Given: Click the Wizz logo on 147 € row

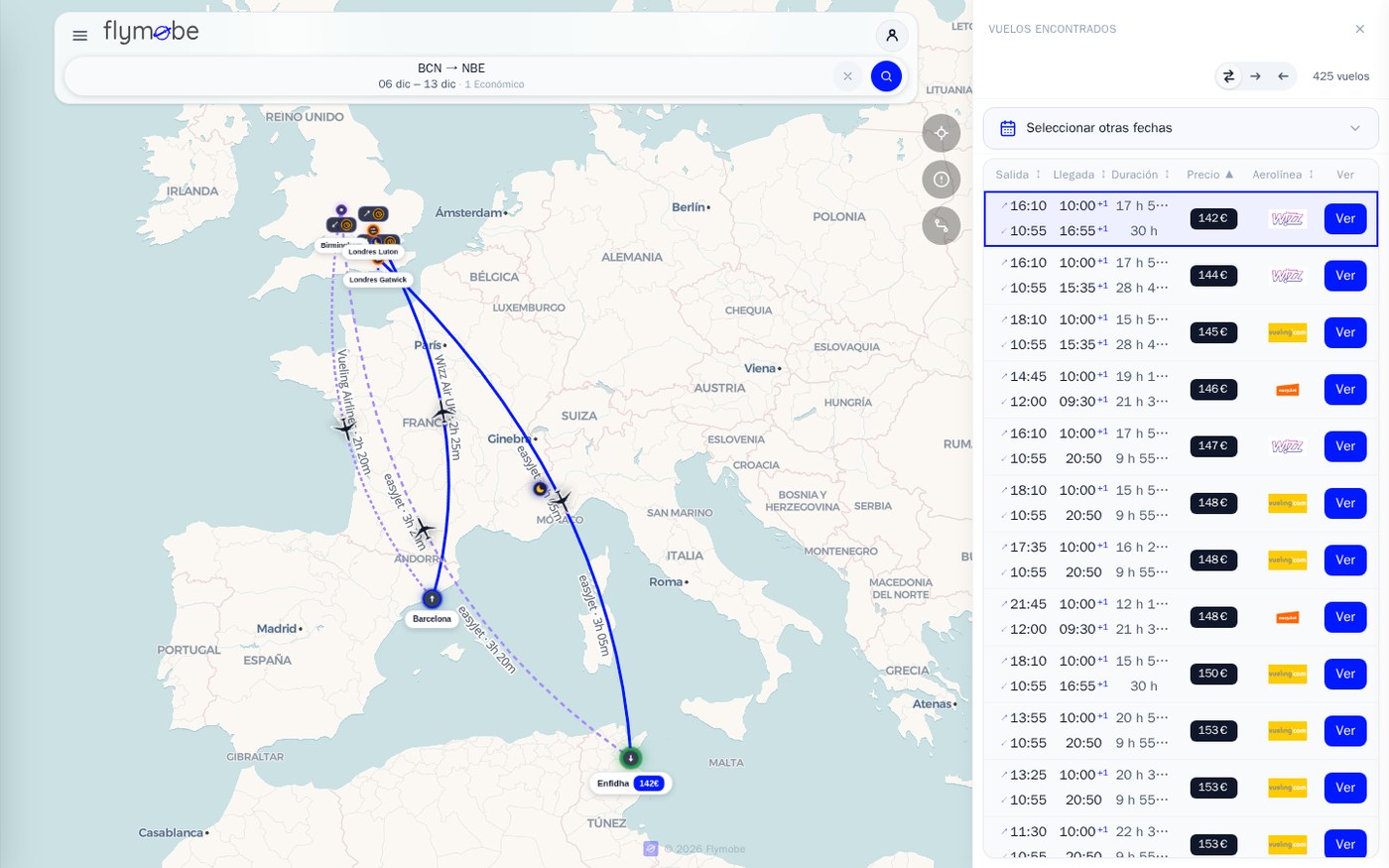Looking at the screenshot, I should click(x=1287, y=446).
